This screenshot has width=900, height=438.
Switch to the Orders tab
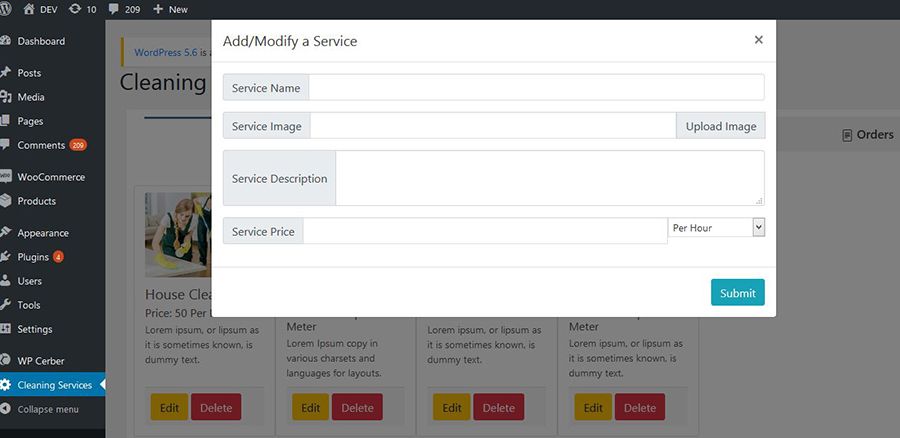click(x=868, y=135)
